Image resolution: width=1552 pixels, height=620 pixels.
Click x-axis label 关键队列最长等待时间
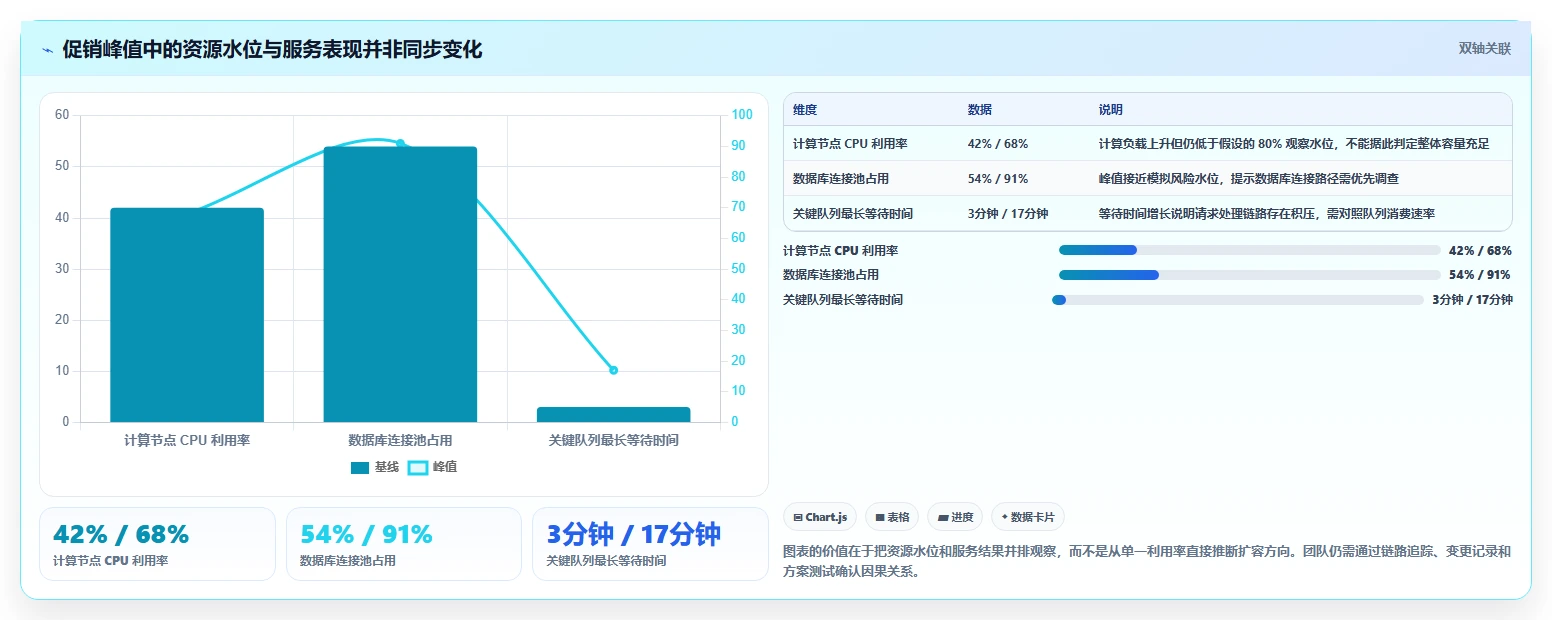(613, 440)
